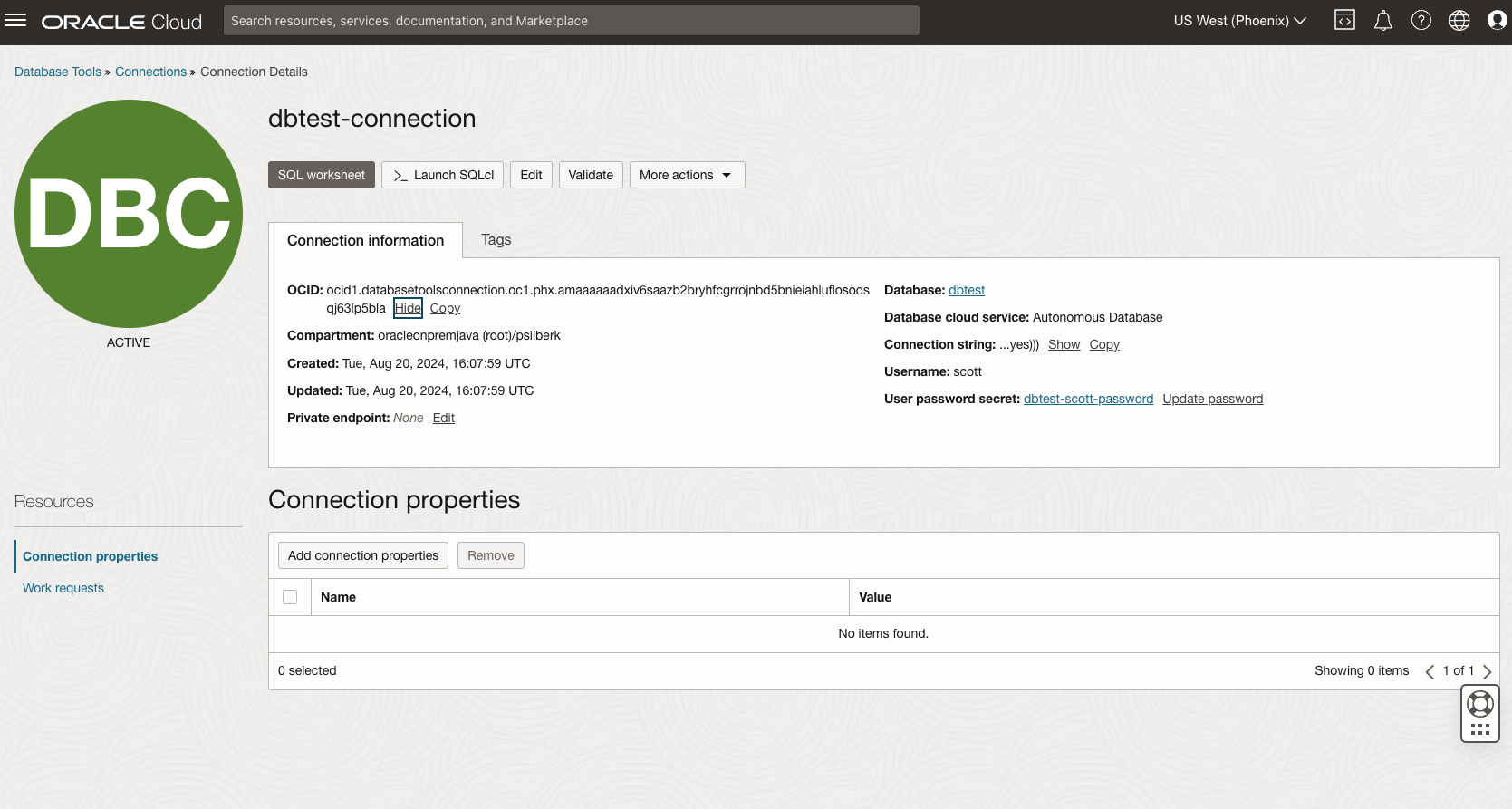
Task: Open the language globe menu
Action: click(x=1459, y=20)
